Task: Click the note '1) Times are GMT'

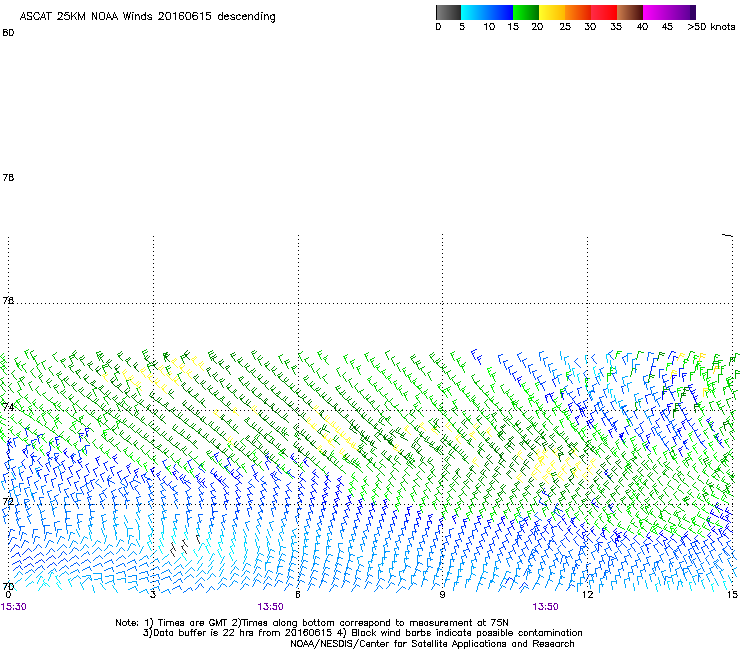Action: 186,623
